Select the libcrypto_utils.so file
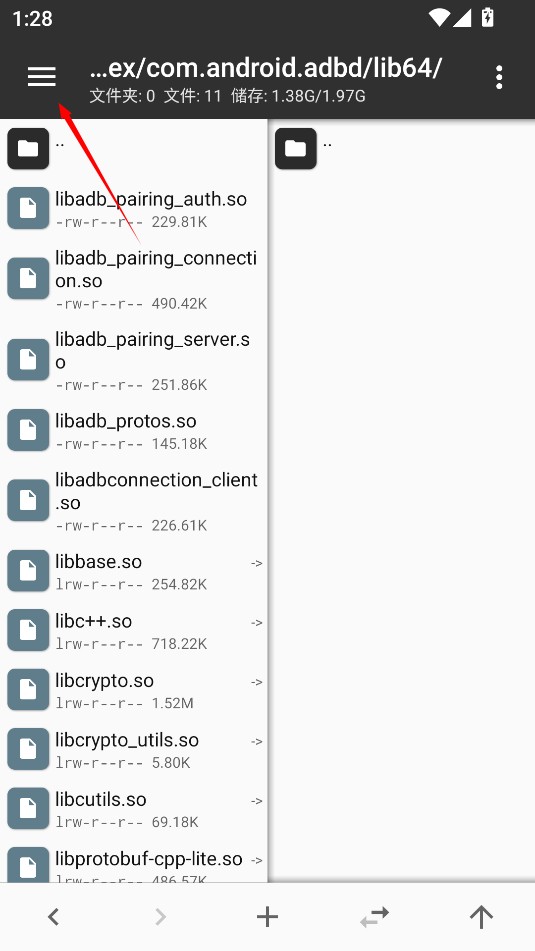The width and height of the screenshot is (535, 951). click(x=133, y=749)
